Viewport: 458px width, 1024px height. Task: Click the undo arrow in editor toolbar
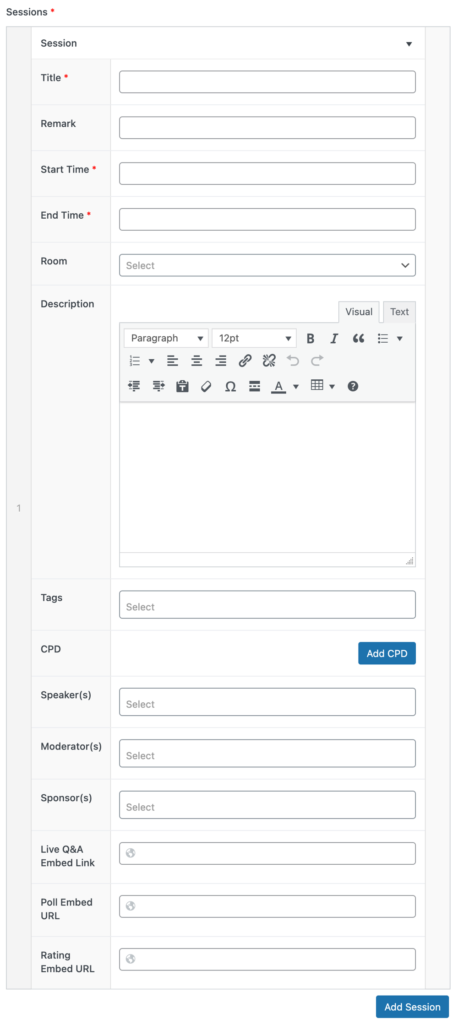click(x=293, y=360)
